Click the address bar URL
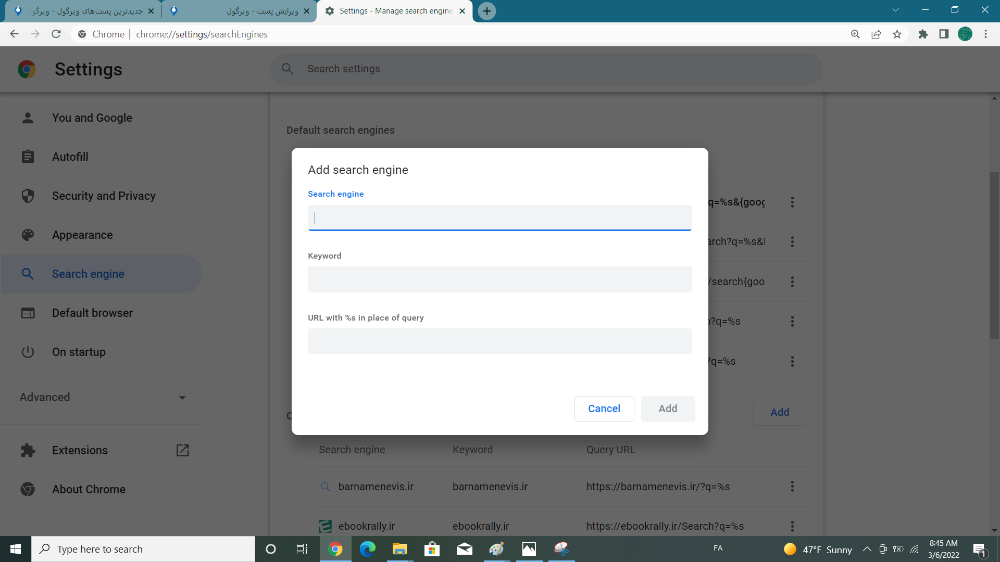This screenshot has height=562, width=1000. coord(202,34)
